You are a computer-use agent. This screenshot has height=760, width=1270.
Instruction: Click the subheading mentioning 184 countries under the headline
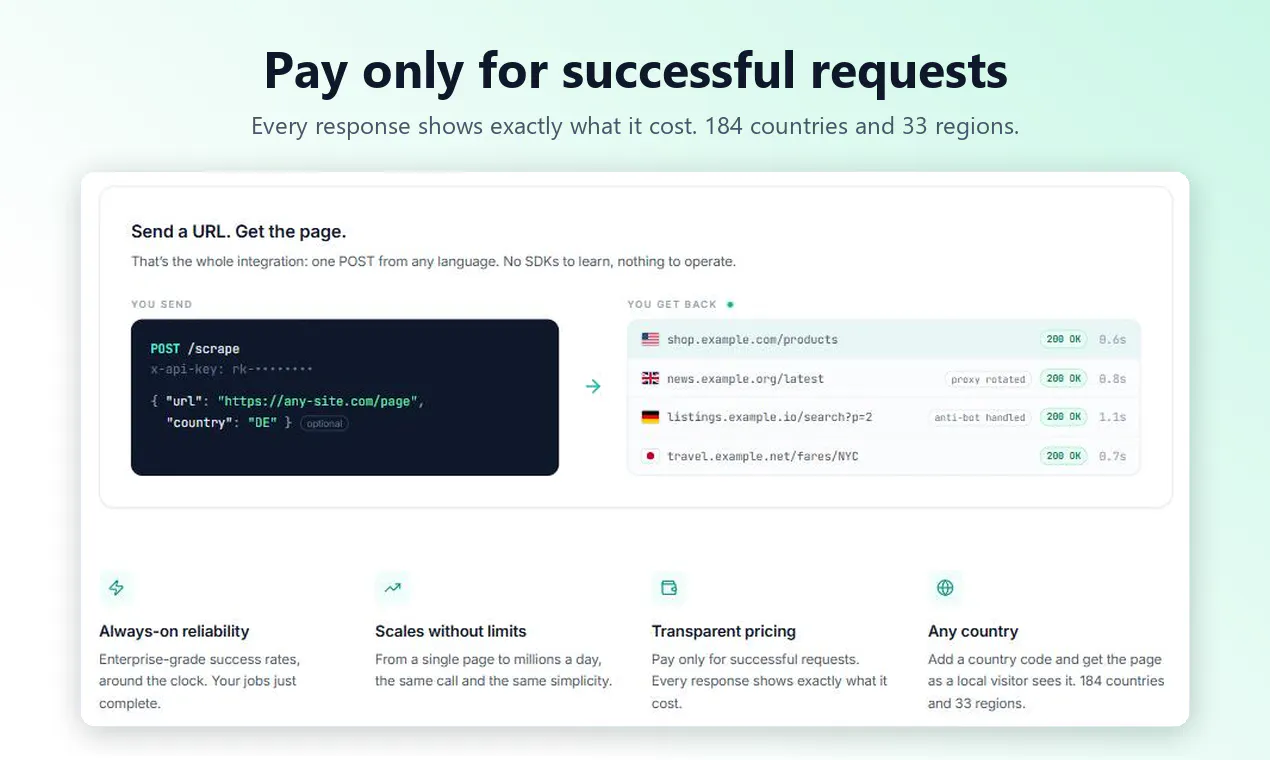[635, 127]
